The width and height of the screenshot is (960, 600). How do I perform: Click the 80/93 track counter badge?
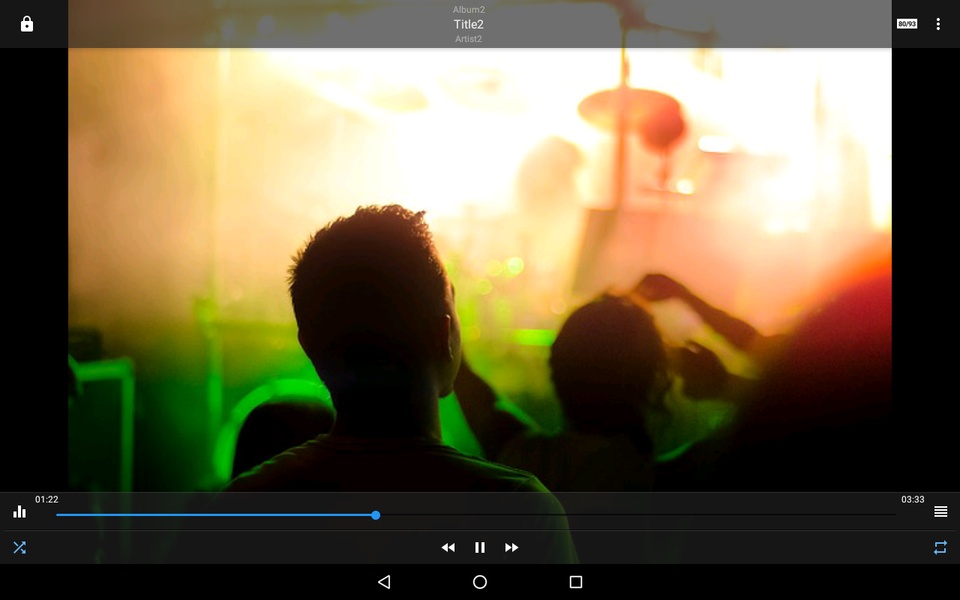point(907,24)
